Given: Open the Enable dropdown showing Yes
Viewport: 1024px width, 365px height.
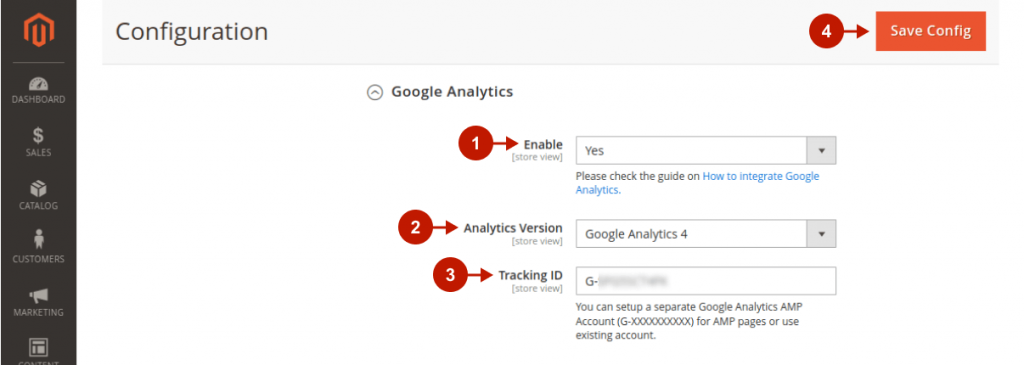Looking at the screenshot, I should point(705,150).
